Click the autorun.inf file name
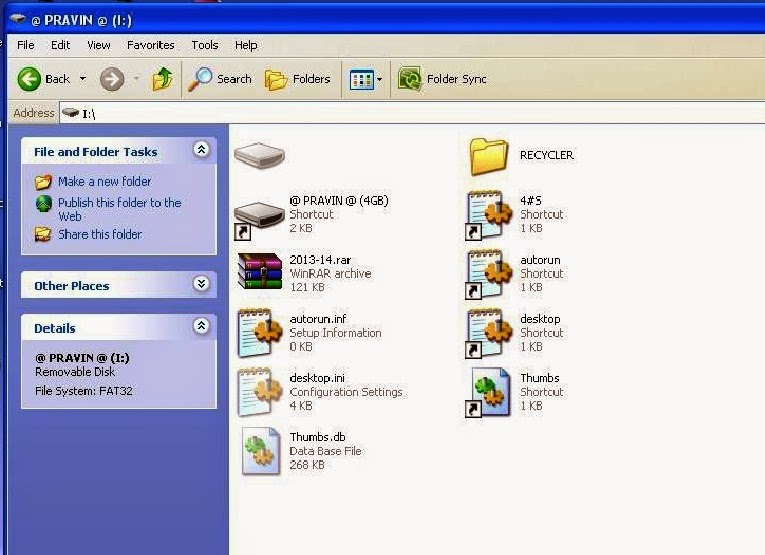Image resolution: width=765 pixels, height=555 pixels. [x=318, y=319]
